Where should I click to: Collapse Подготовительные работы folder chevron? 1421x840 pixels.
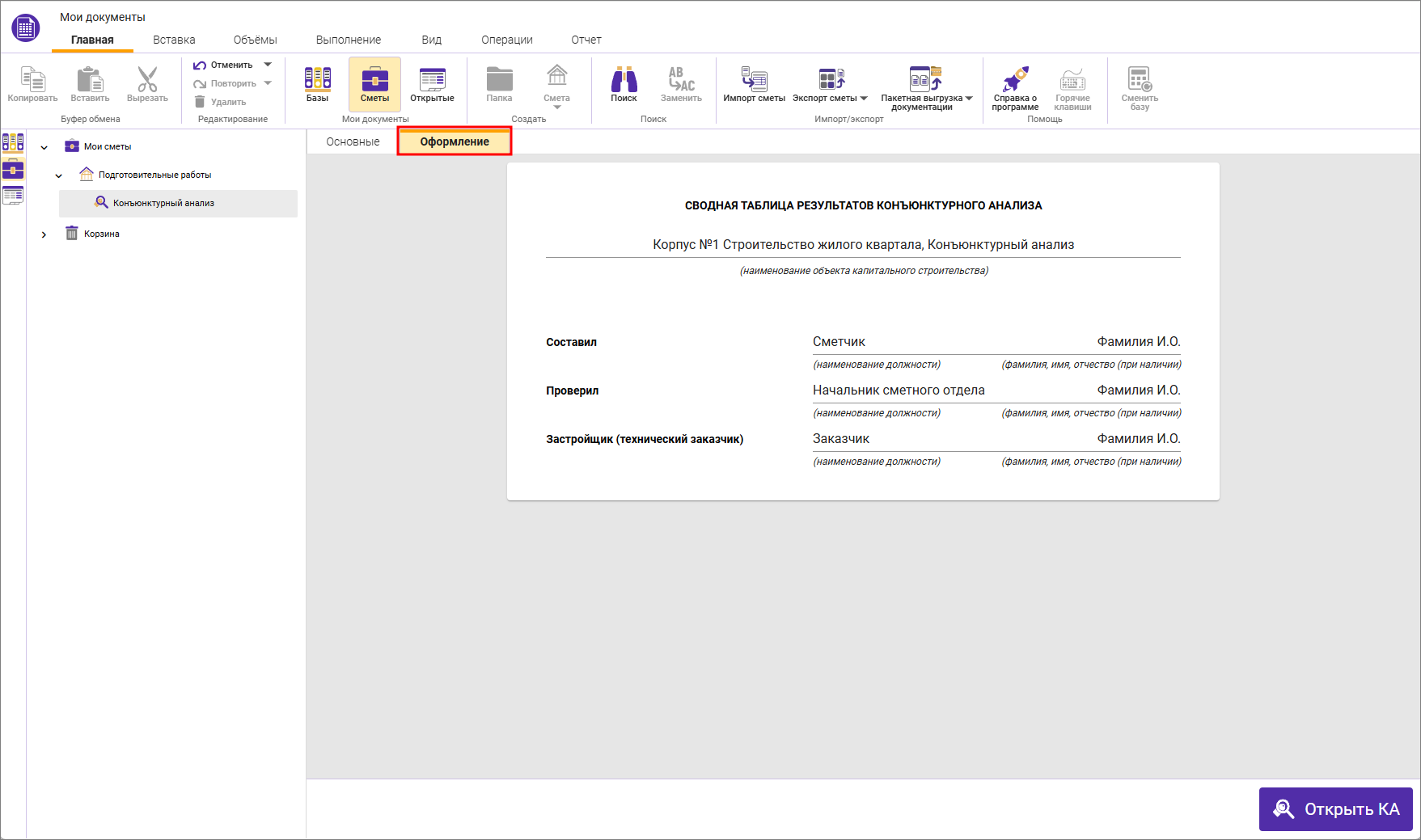coord(59,175)
